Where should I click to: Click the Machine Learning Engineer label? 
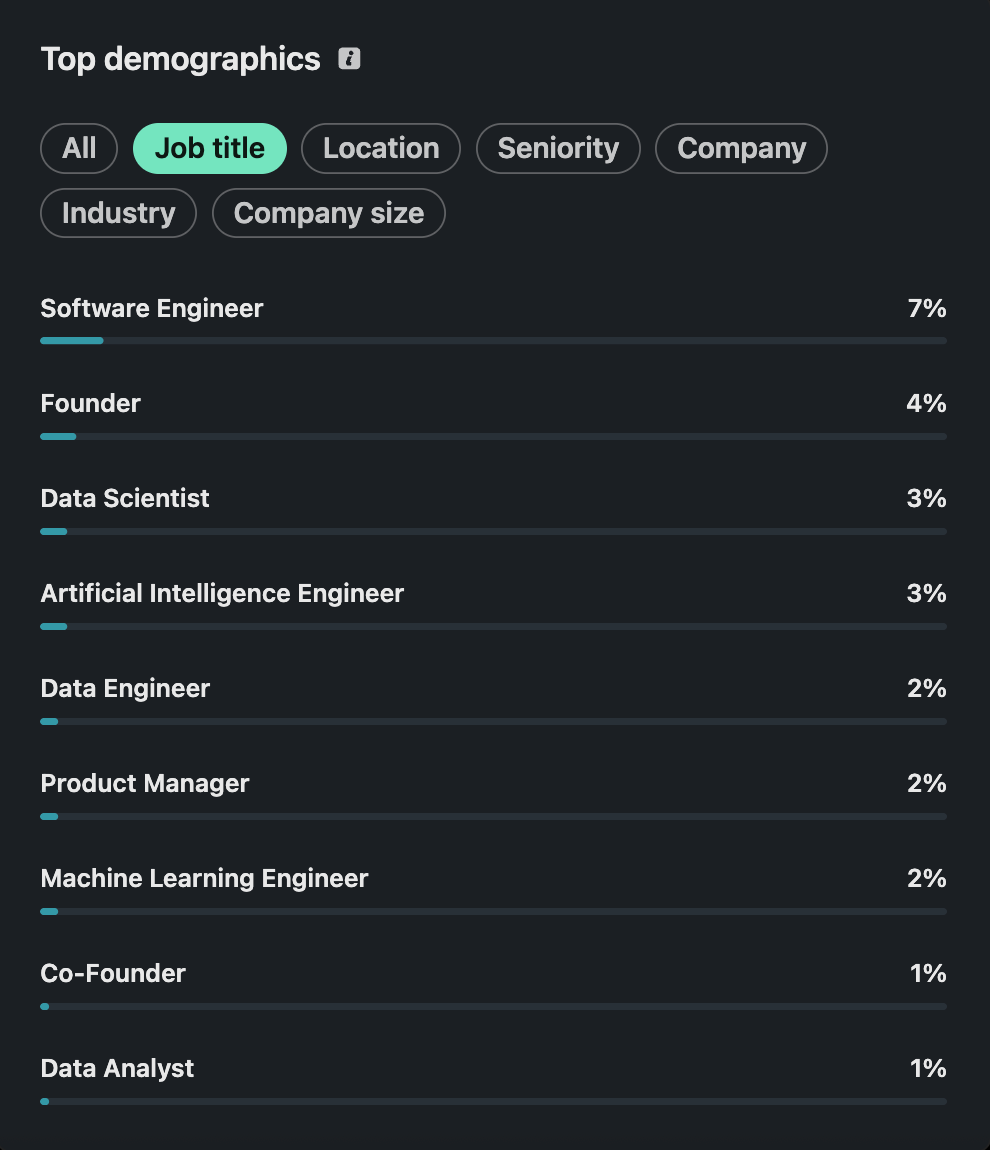tap(205, 879)
